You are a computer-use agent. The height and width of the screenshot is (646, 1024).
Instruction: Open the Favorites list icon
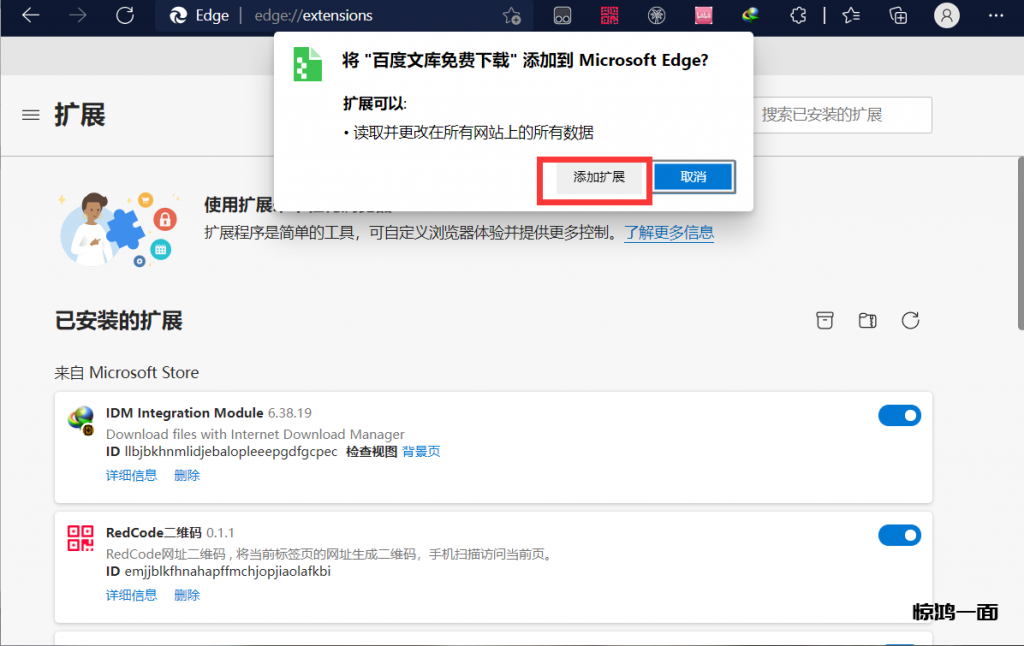point(851,16)
